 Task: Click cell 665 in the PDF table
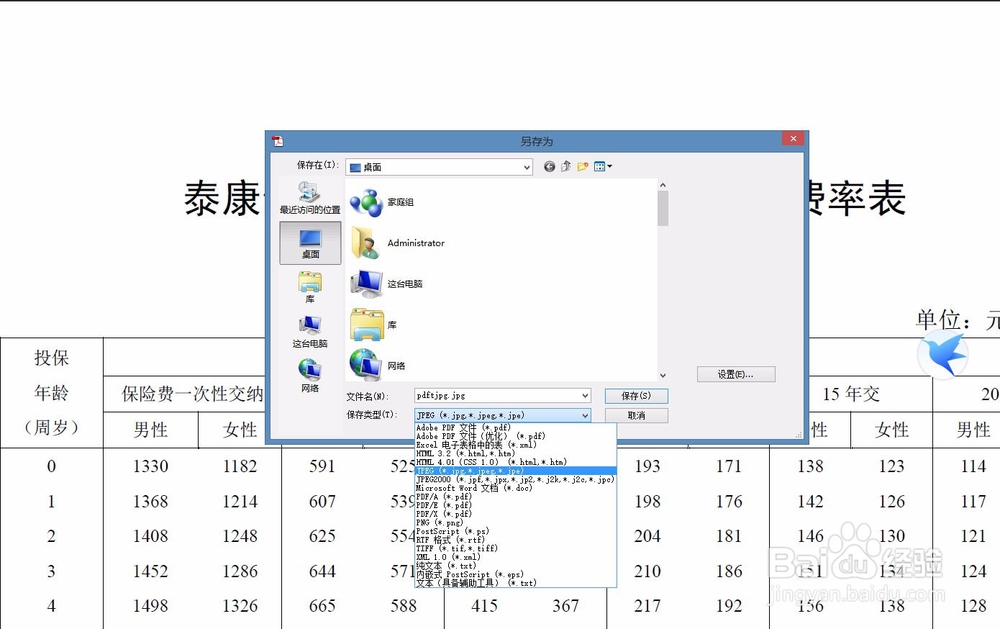[x=322, y=605]
